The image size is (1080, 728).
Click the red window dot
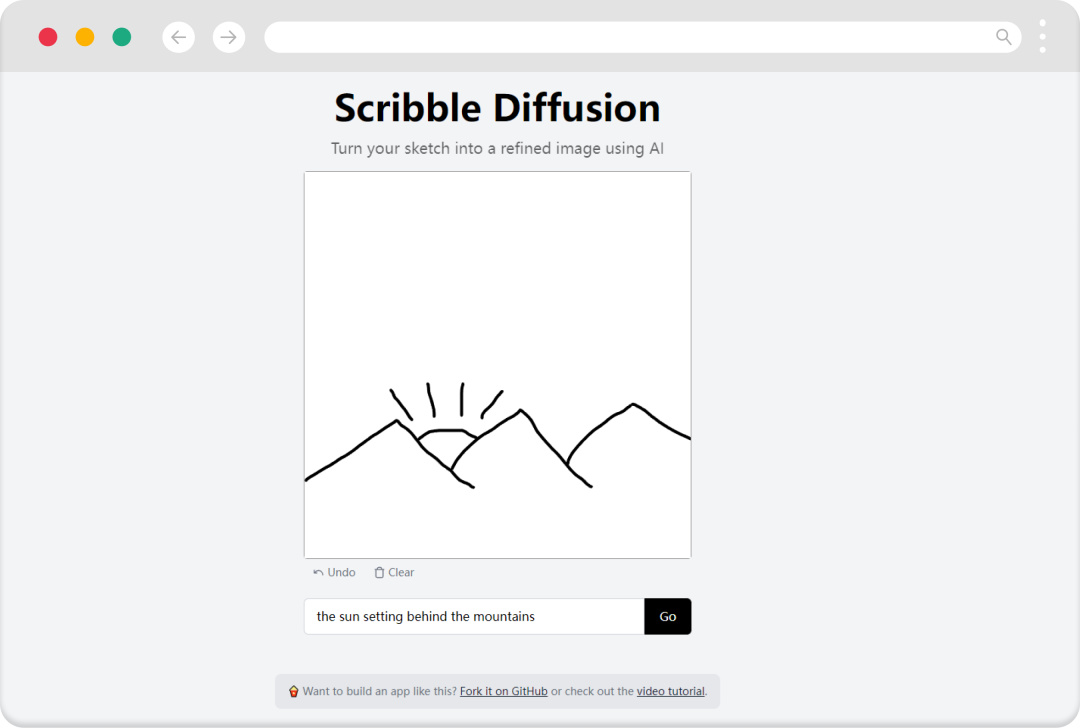coord(48,37)
